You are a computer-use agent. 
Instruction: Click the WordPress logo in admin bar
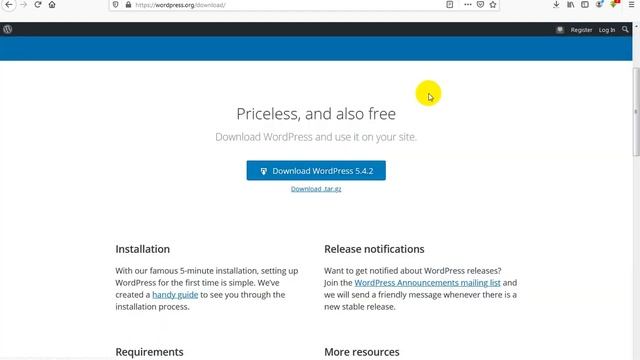point(7,29)
